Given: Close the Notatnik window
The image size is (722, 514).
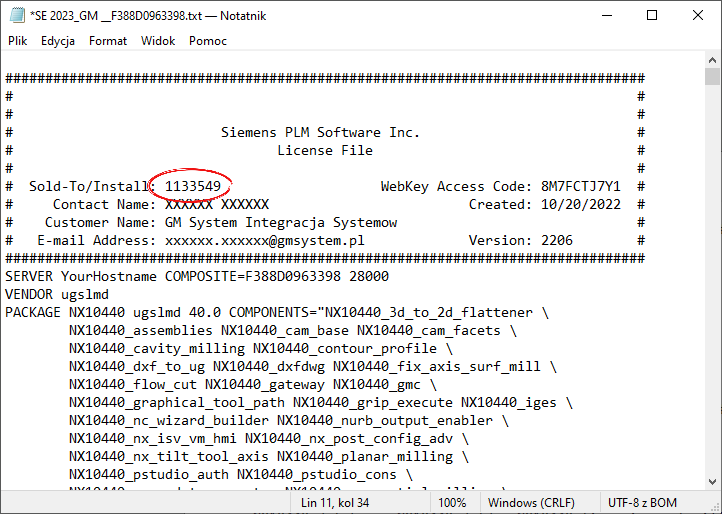Looking at the screenshot, I should 698,15.
